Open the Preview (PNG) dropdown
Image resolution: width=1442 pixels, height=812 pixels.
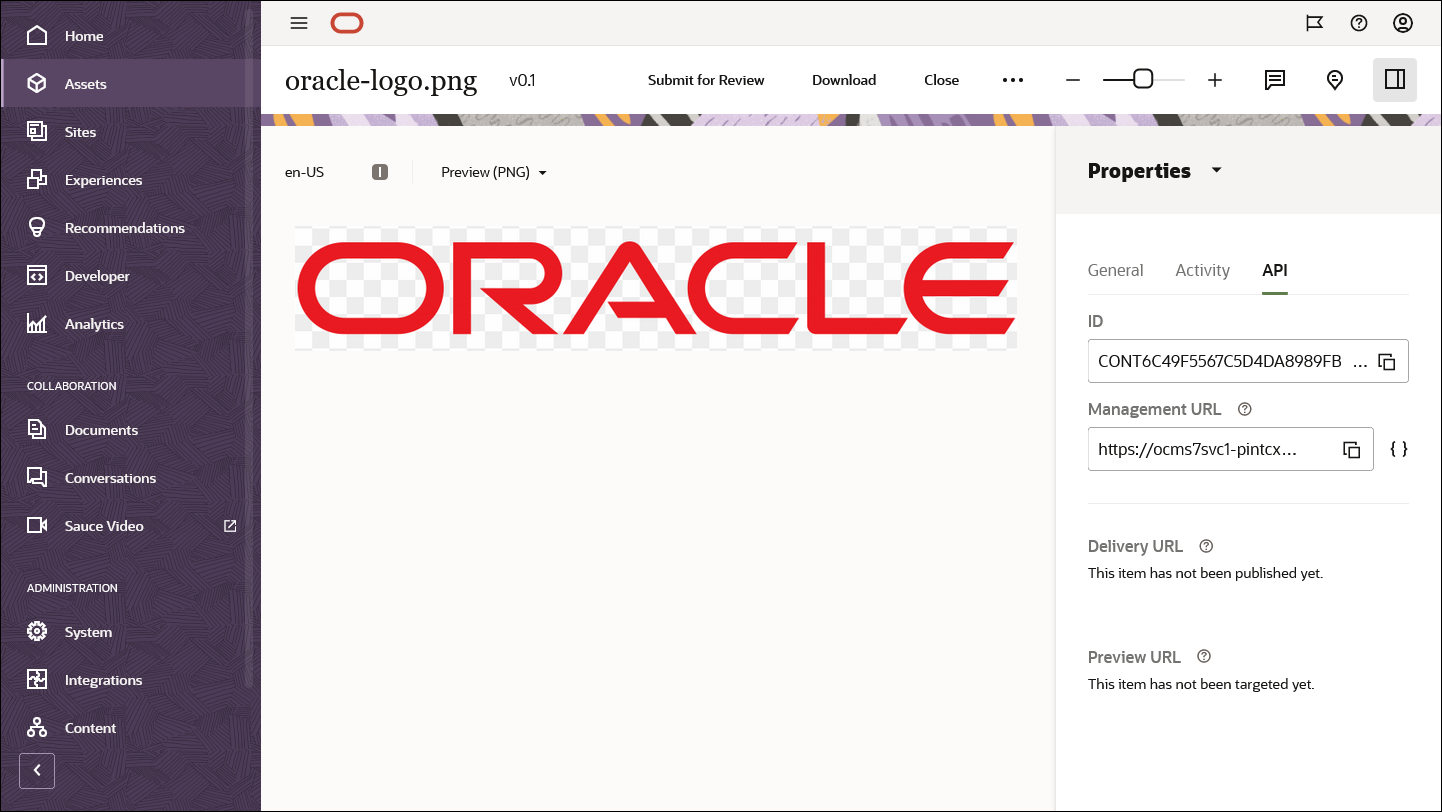tap(493, 172)
